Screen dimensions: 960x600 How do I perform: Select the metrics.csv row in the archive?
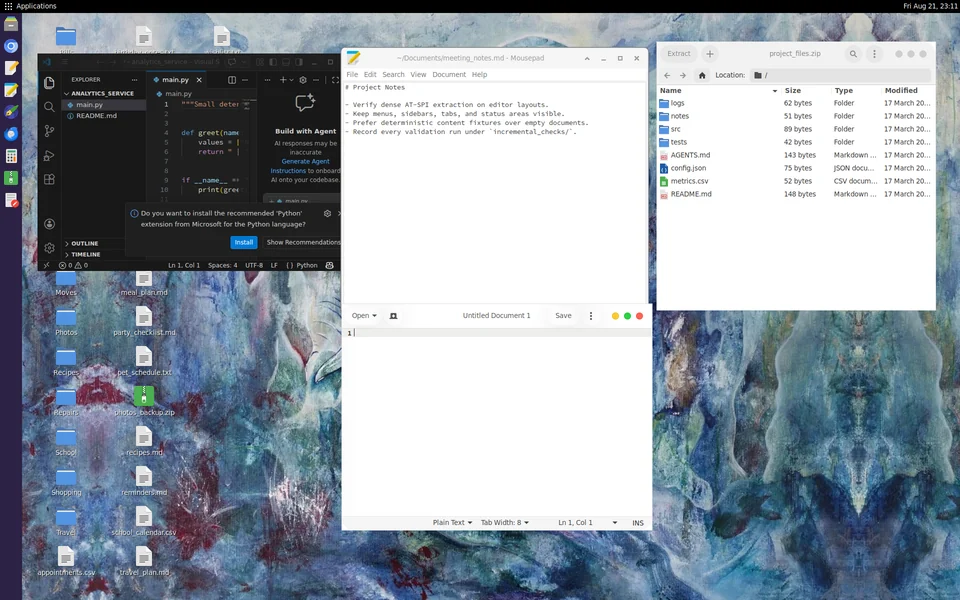796,181
